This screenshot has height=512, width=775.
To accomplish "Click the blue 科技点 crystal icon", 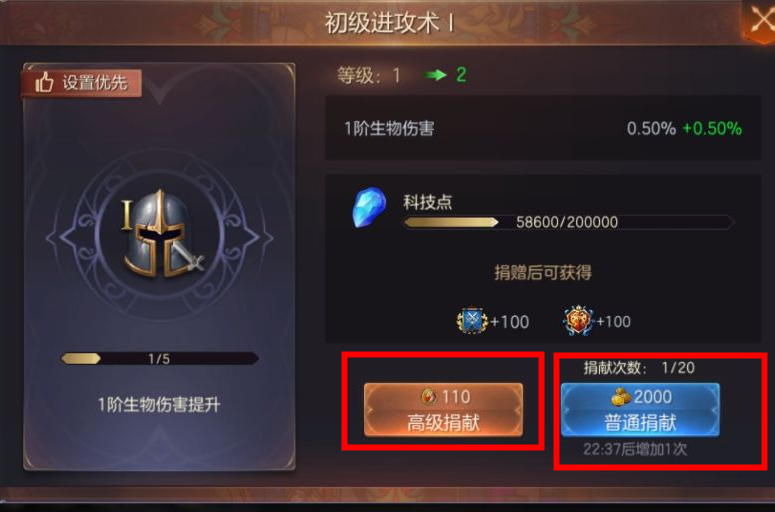I will click(369, 207).
